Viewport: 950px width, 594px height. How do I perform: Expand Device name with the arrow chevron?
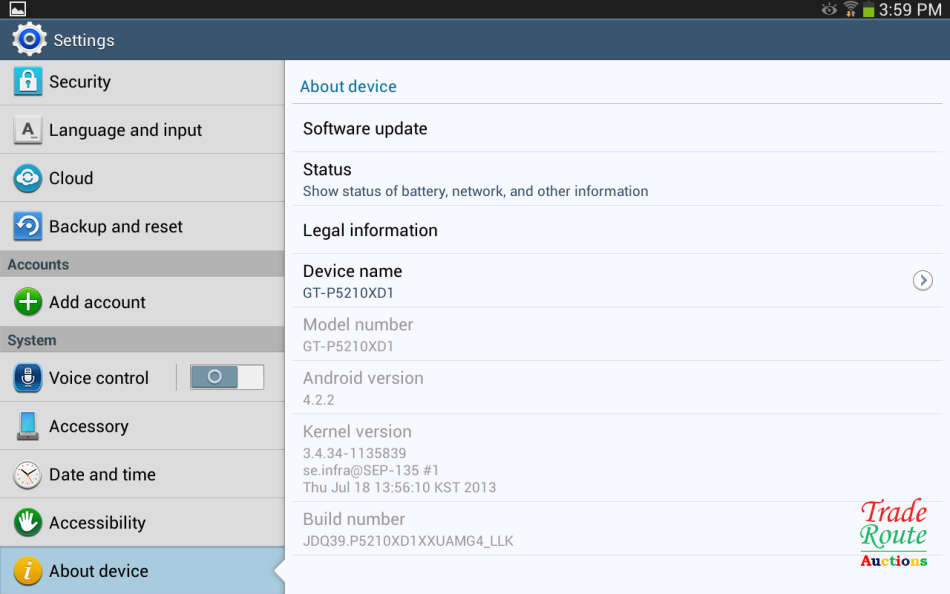[x=922, y=281]
